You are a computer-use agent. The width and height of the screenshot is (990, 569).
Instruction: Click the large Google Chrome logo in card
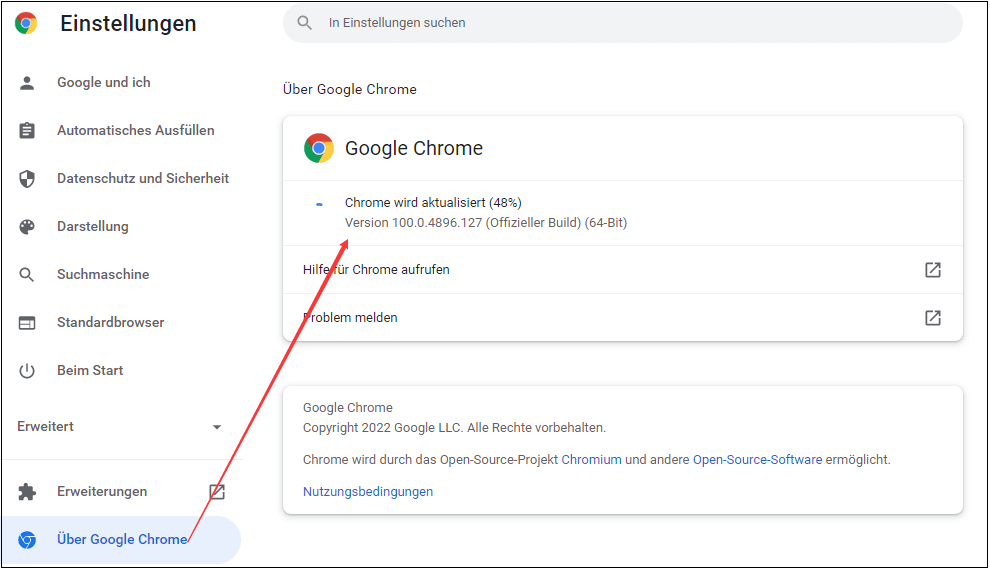tap(319, 148)
